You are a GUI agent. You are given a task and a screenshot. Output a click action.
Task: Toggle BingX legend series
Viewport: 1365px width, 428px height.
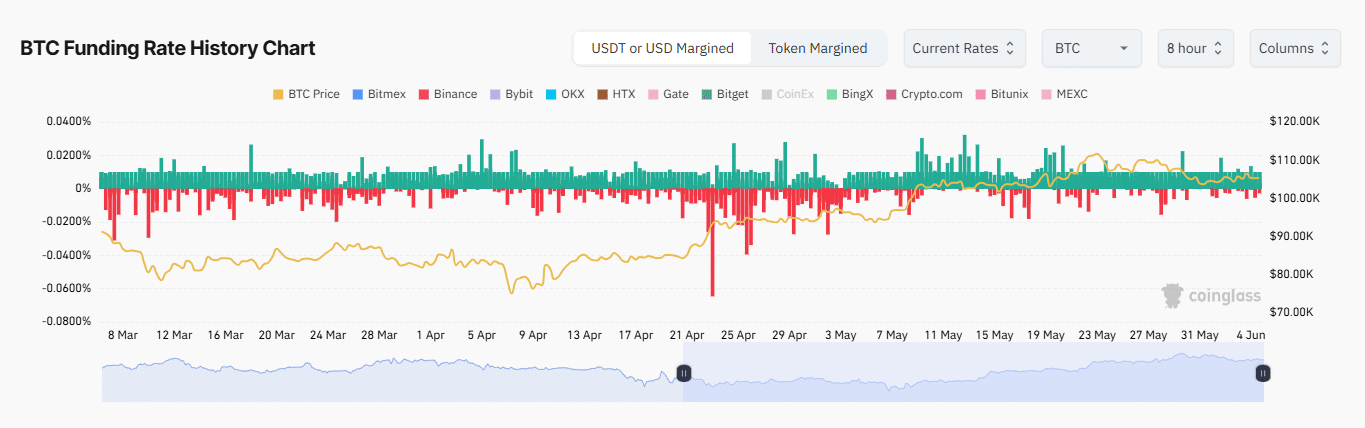[850, 94]
